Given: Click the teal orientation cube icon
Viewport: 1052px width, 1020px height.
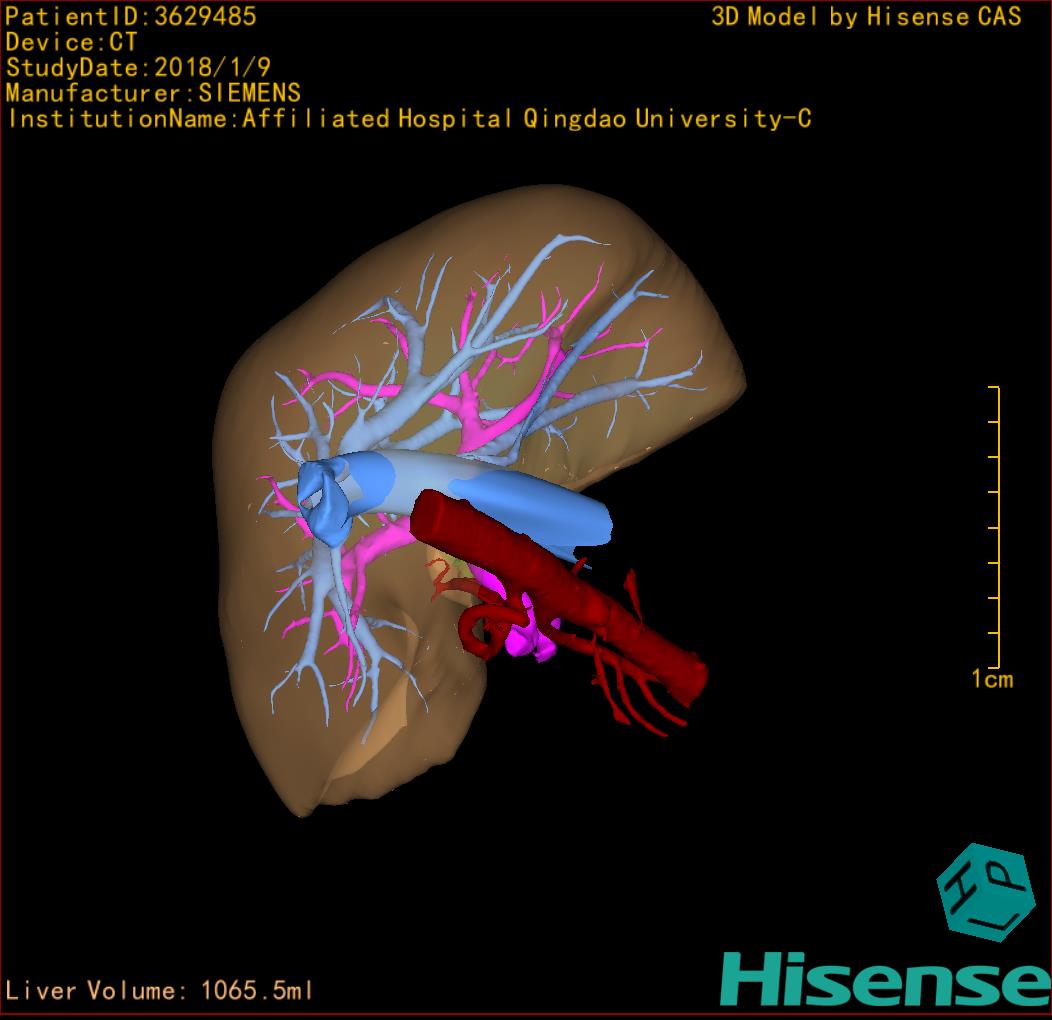Looking at the screenshot, I should coord(985,892).
